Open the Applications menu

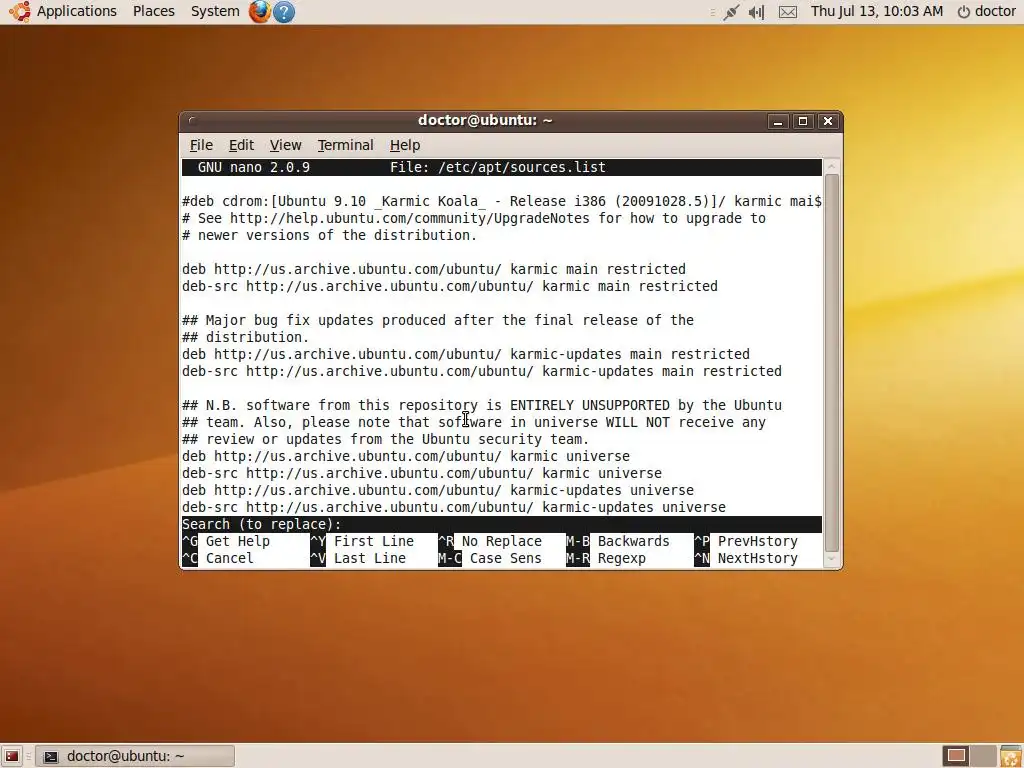point(76,11)
